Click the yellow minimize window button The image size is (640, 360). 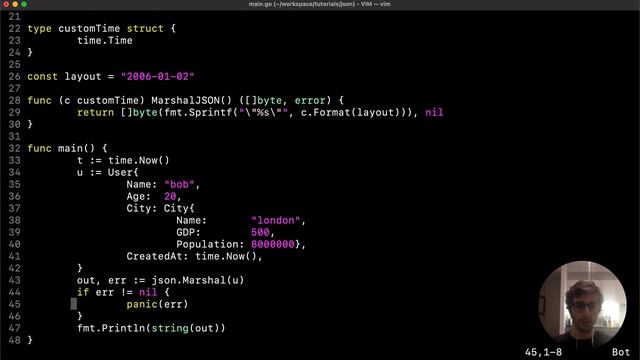point(15,4)
